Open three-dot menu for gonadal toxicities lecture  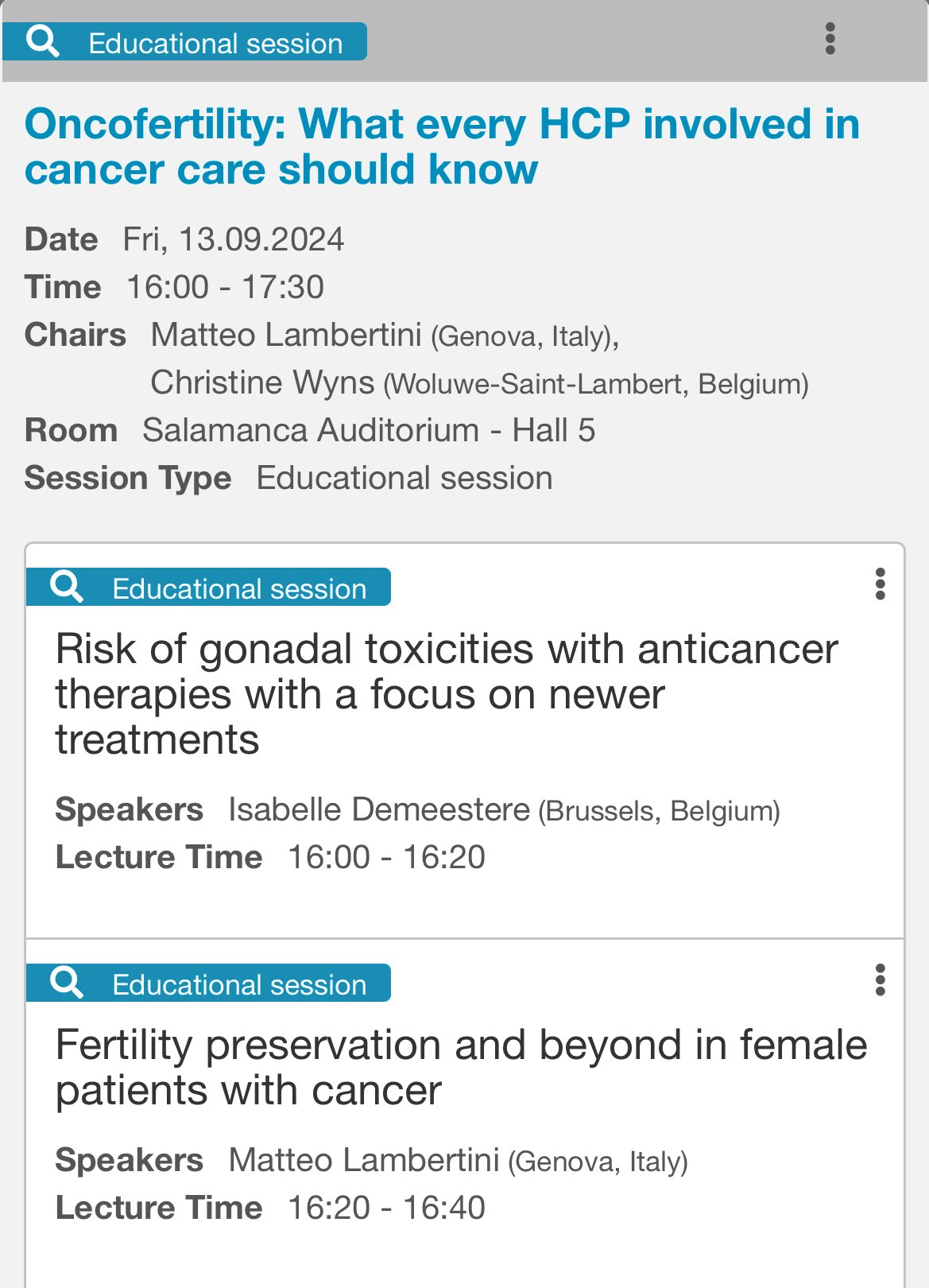[x=880, y=584]
